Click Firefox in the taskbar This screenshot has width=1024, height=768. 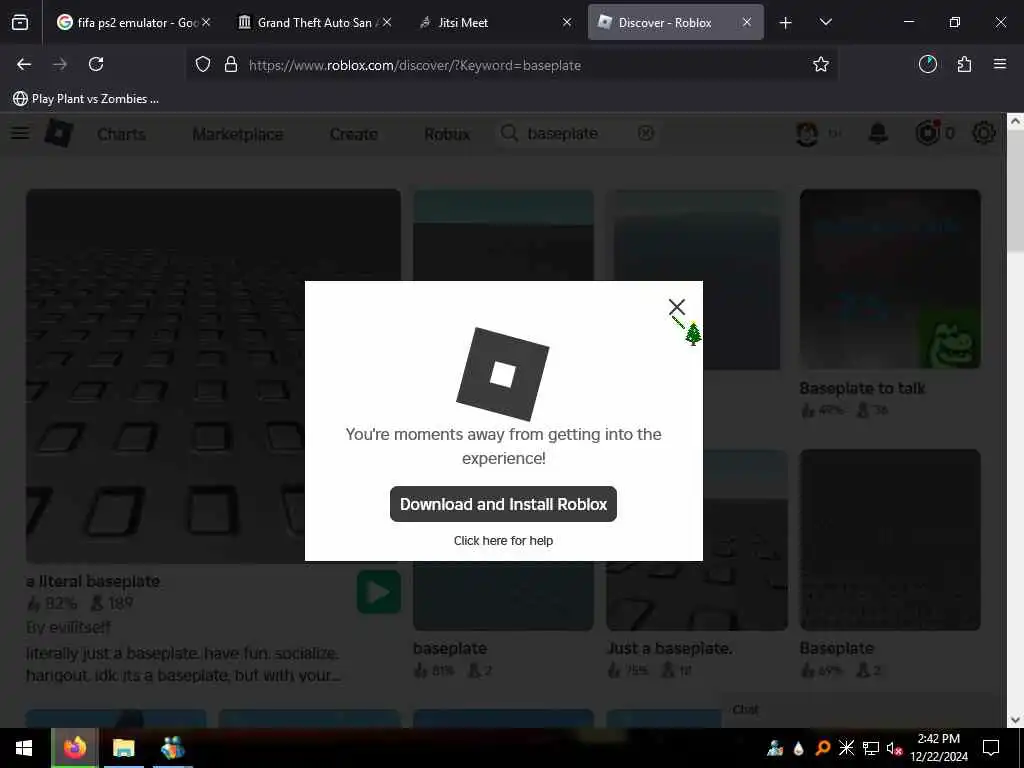pos(74,748)
